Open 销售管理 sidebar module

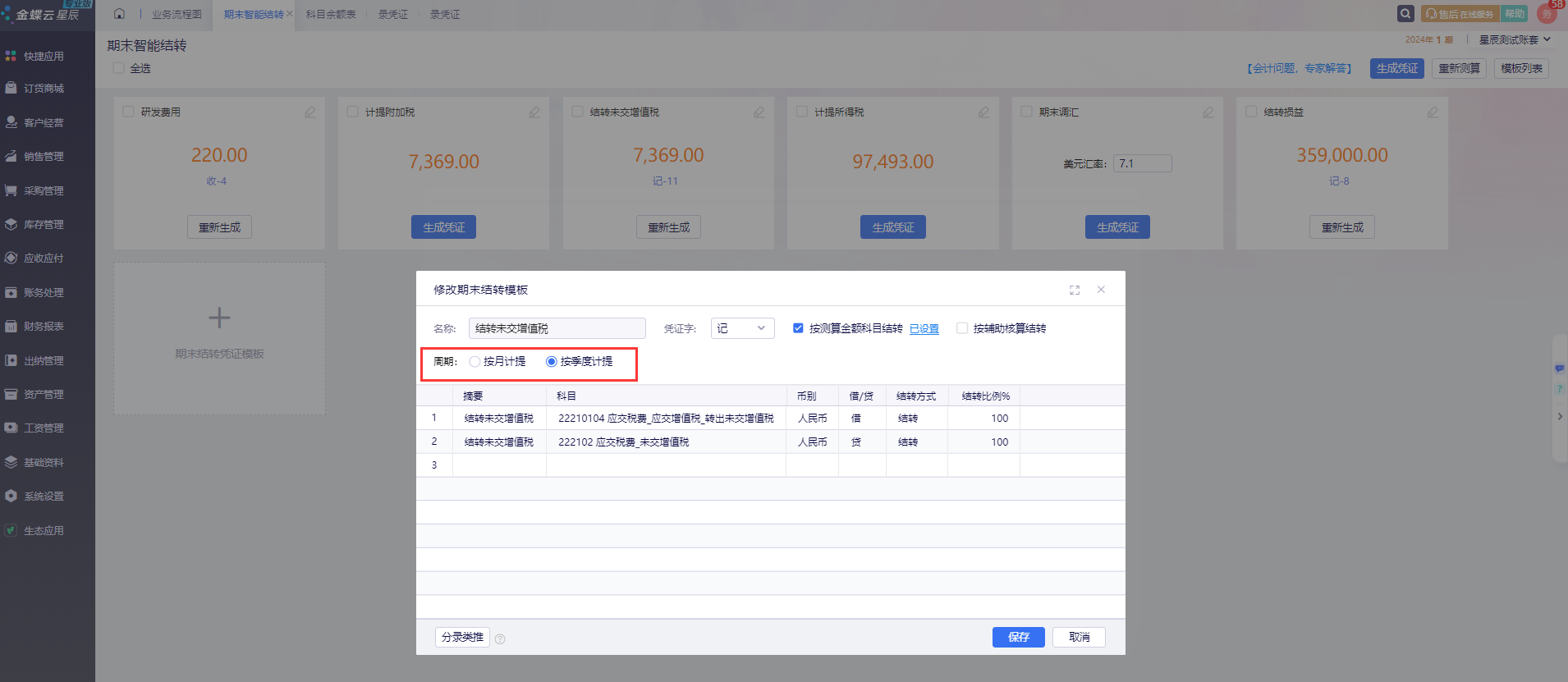click(34, 156)
